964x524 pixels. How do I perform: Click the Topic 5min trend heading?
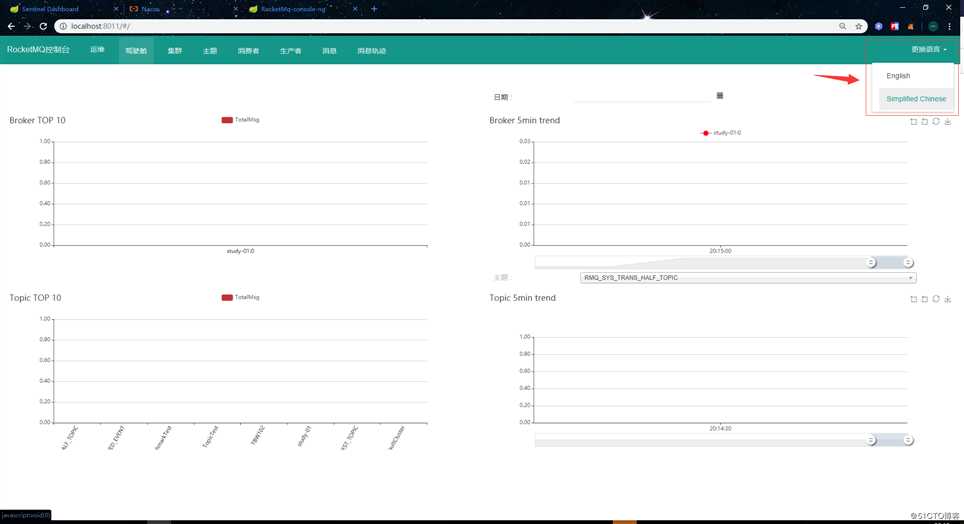point(523,298)
